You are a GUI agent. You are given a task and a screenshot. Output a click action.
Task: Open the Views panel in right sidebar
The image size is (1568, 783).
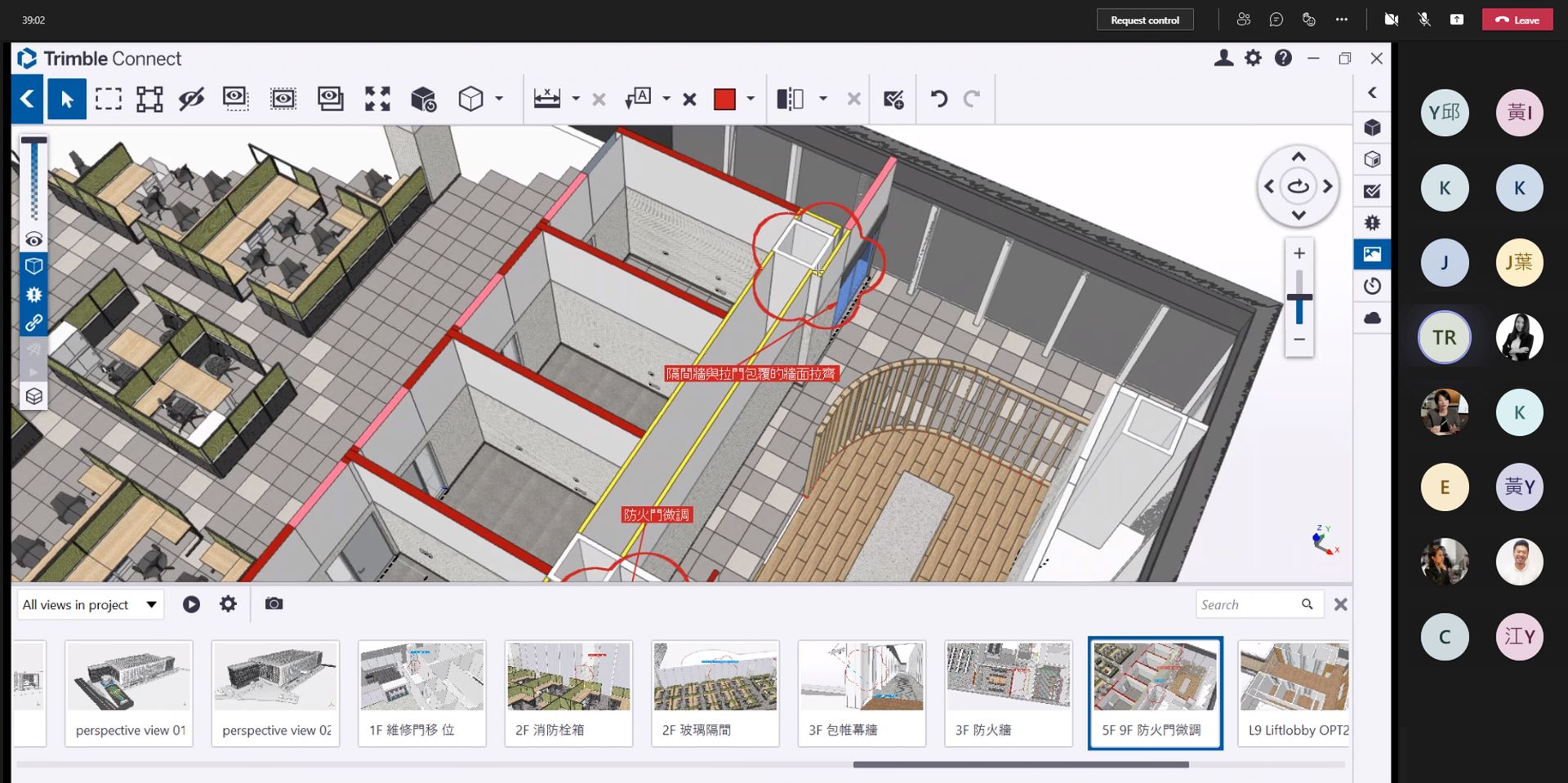pos(1372,254)
